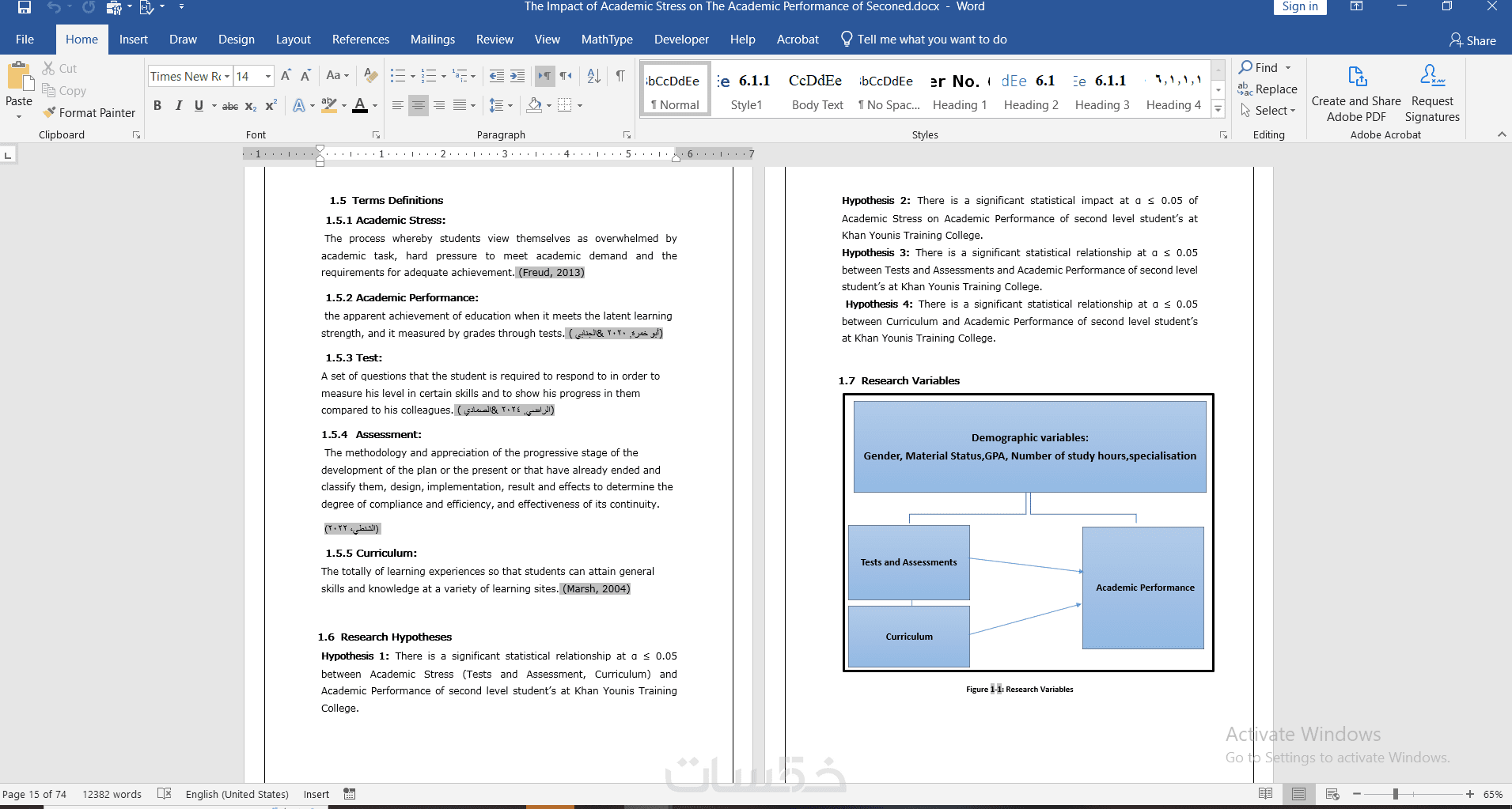Toggle Center alignment
The height and width of the screenshot is (809, 1512).
[419, 105]
